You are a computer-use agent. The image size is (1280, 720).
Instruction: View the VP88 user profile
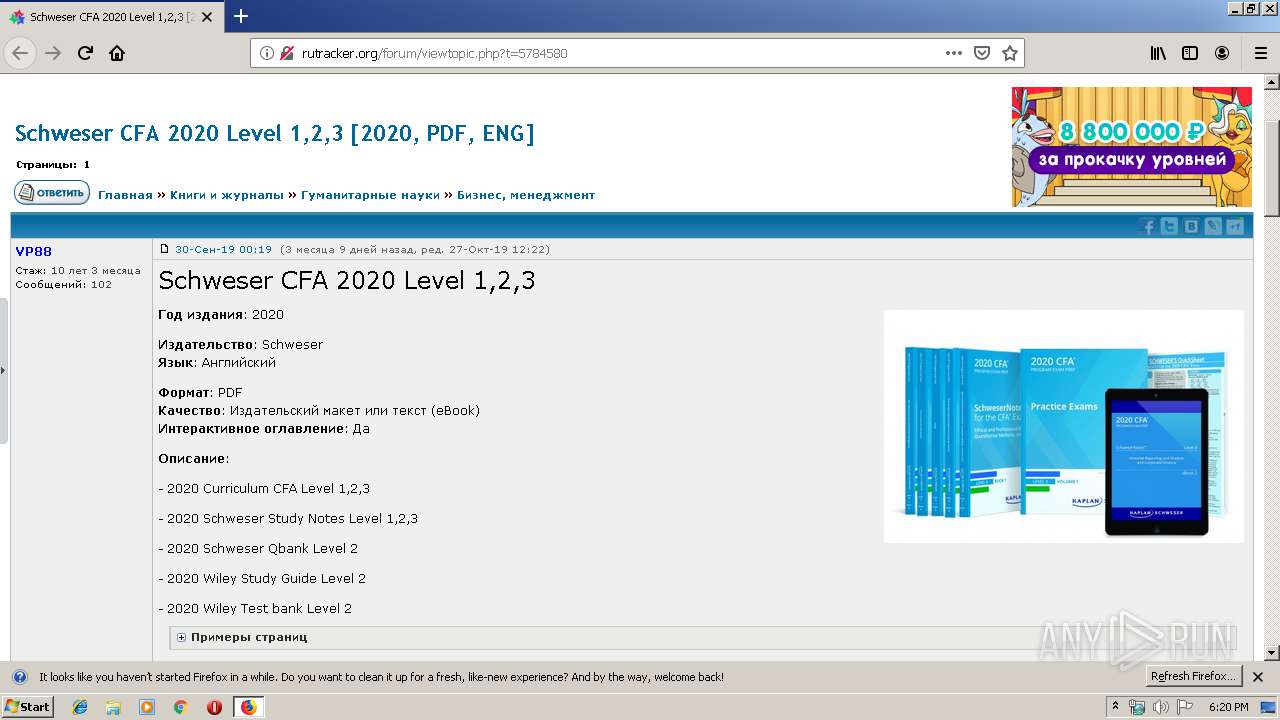click(x=34, y=251)
